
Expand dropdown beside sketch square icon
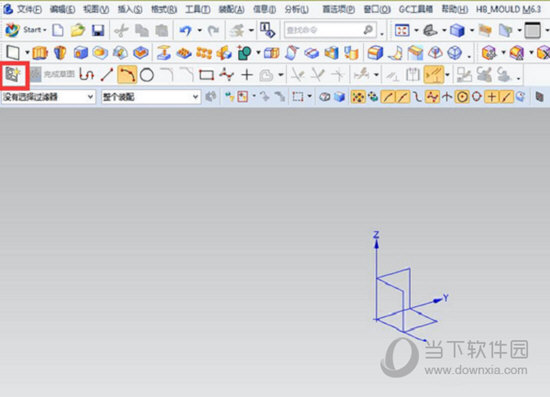coord(27,53)
